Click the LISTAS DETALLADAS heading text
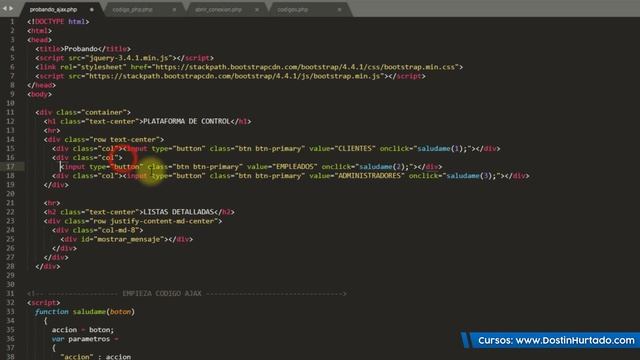This screenshot has width=640, height=360. [179, 212]
